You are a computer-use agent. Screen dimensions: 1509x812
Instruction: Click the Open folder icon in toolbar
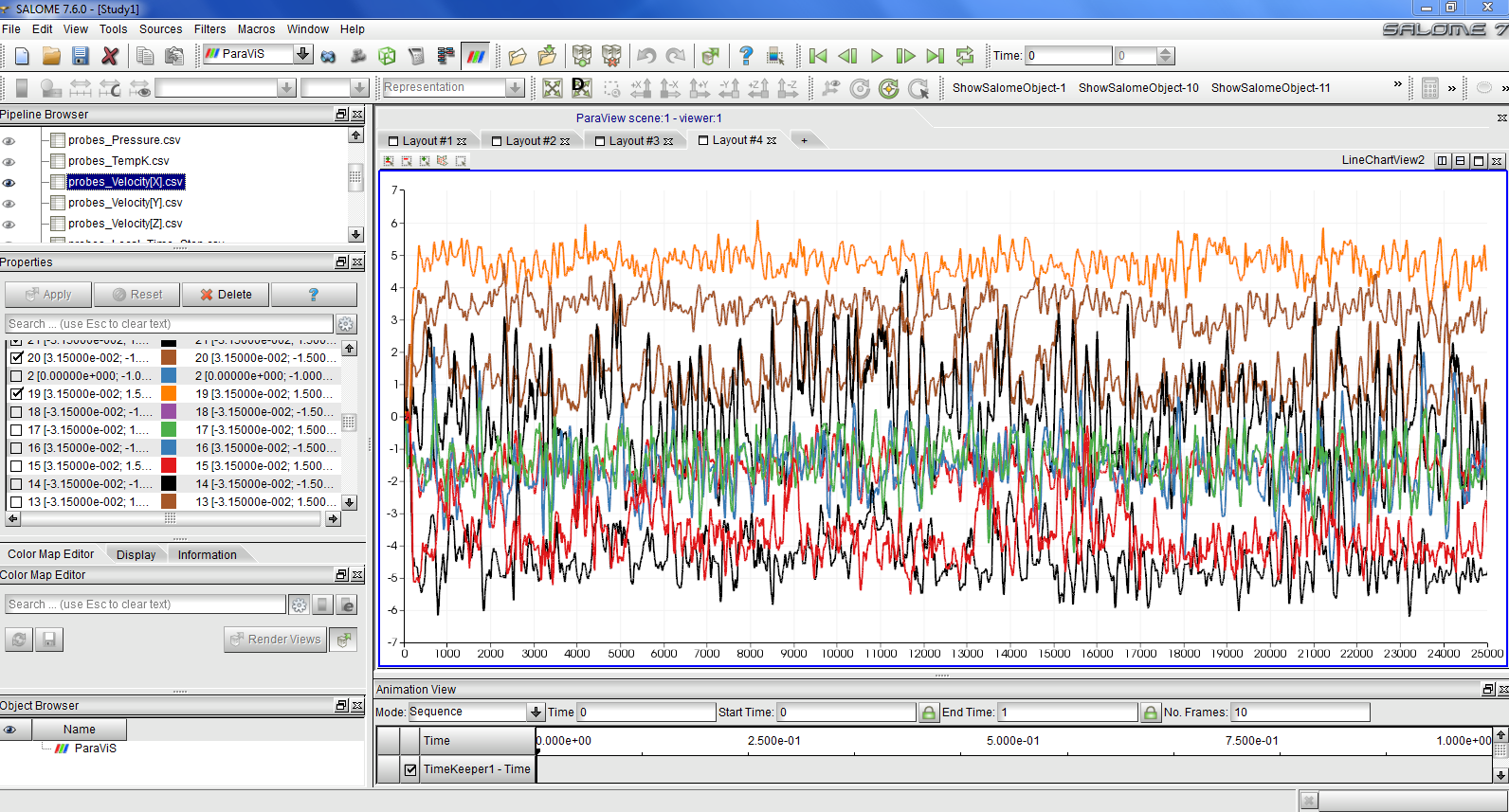pyautogui.click(x=51, y=56)
